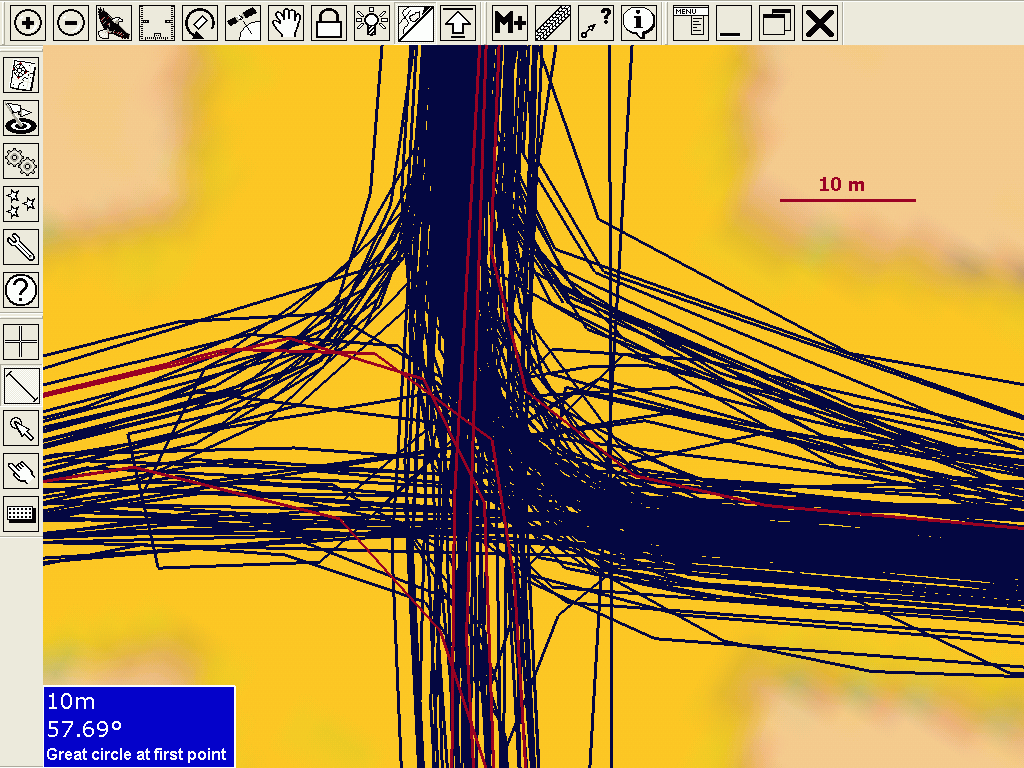This screenshot has width=1024, height=768.
Task: Select the open-hand pan tool
Action: click(286, 23)
